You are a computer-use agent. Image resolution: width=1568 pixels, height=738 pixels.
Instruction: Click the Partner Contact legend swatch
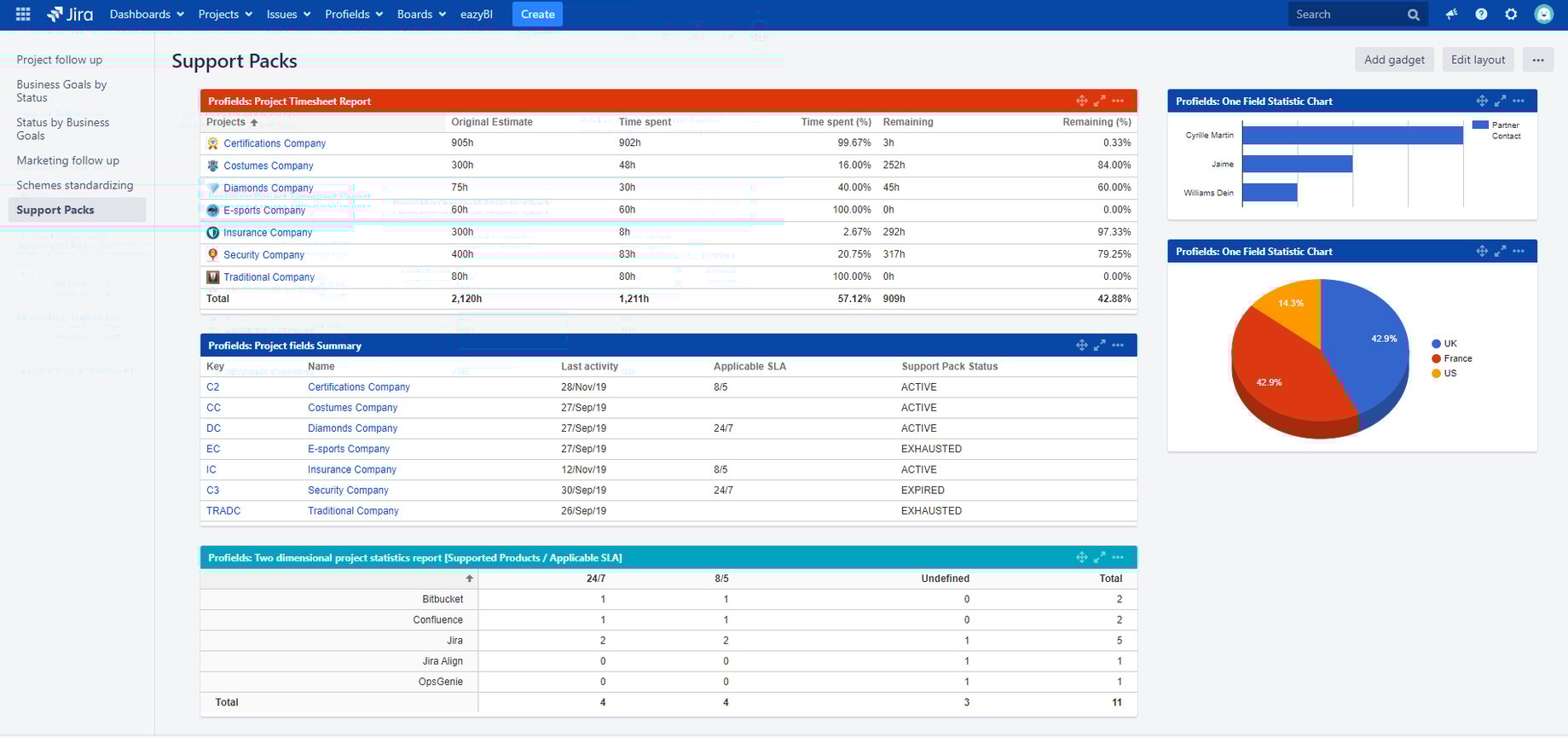click(x=1480, y=125)
